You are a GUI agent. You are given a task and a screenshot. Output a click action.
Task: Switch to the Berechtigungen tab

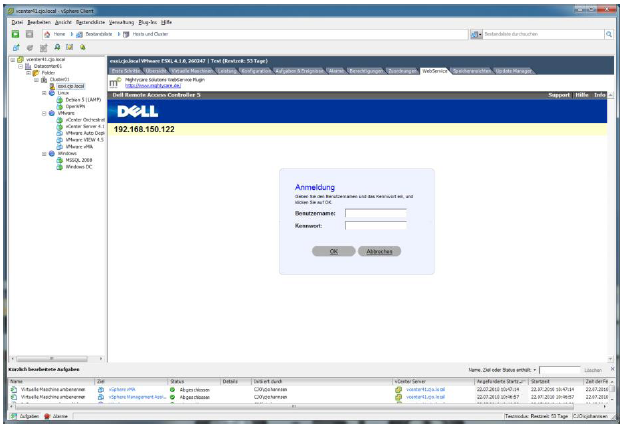tap(366, 71)
